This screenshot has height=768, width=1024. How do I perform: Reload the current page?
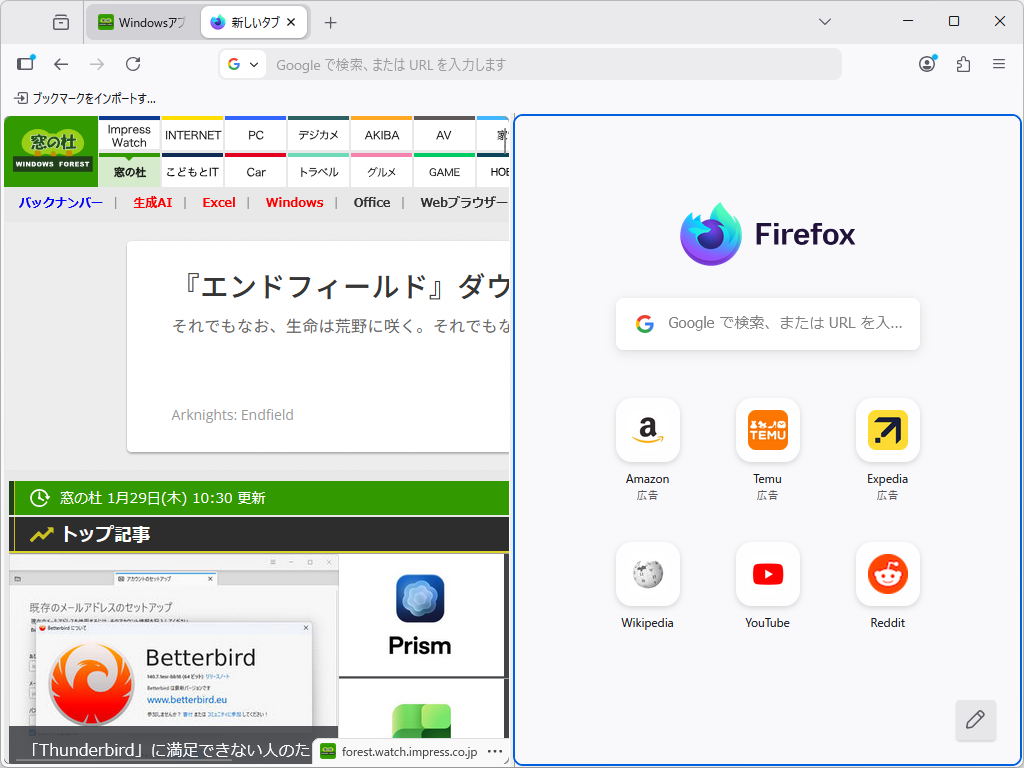coord(133,63)
